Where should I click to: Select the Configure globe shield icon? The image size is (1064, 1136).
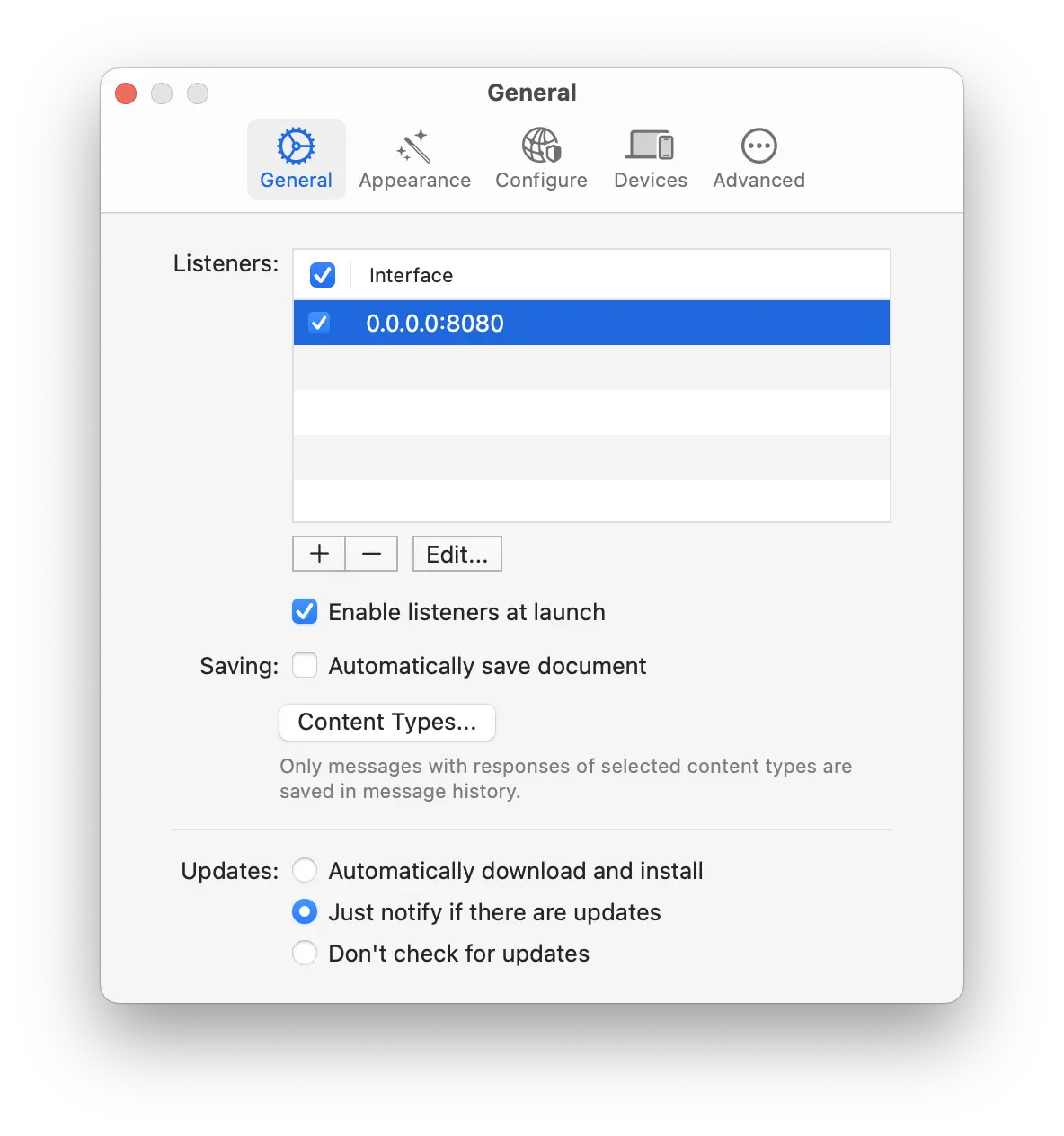point(541,146)
